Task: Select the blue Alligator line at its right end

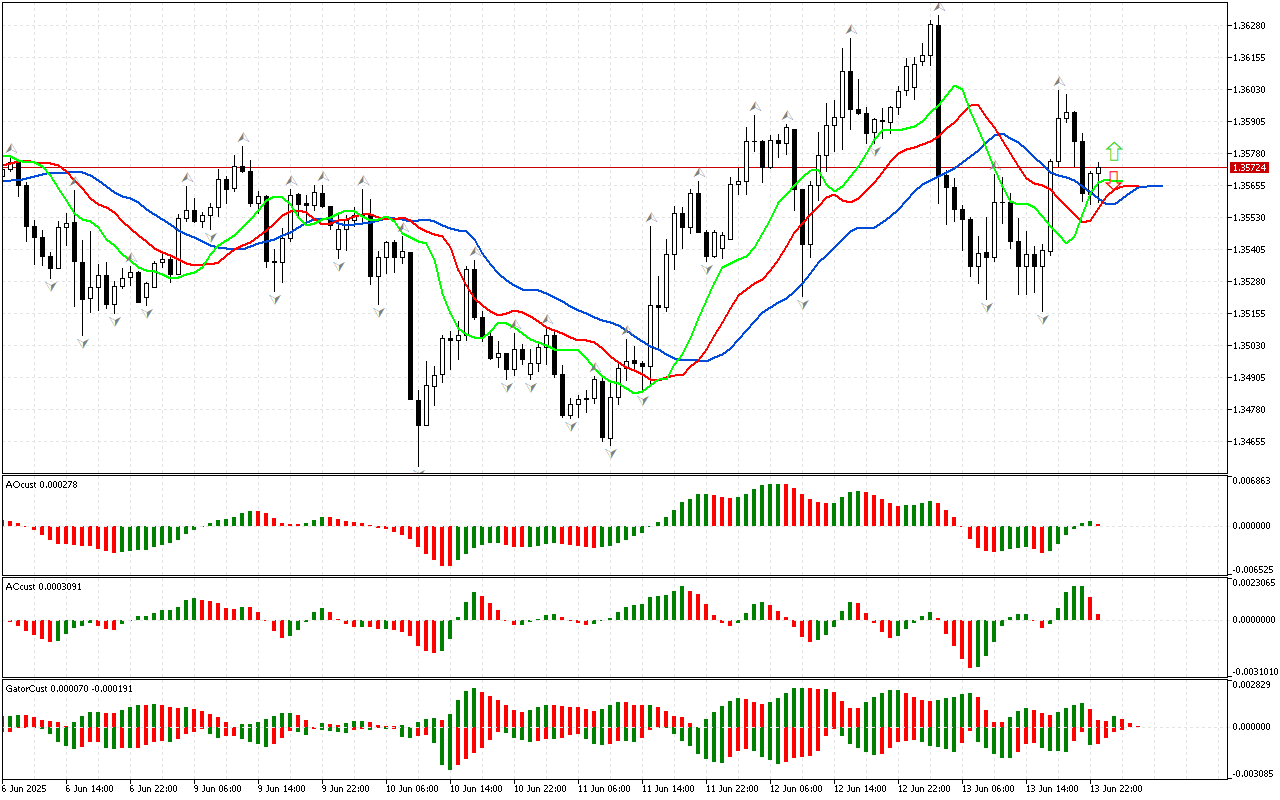Action: tap(1158, 186)
